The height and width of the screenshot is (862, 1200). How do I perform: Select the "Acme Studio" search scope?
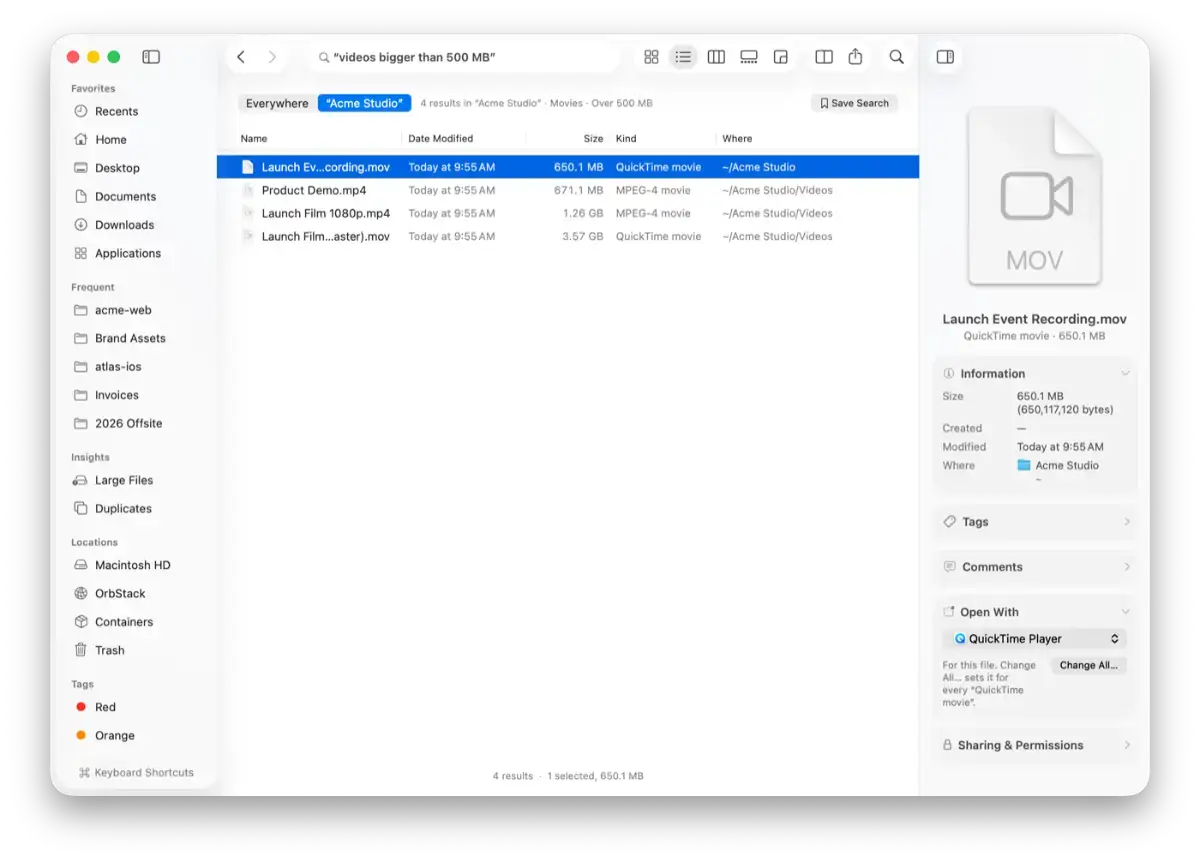[x=364, y=103]
